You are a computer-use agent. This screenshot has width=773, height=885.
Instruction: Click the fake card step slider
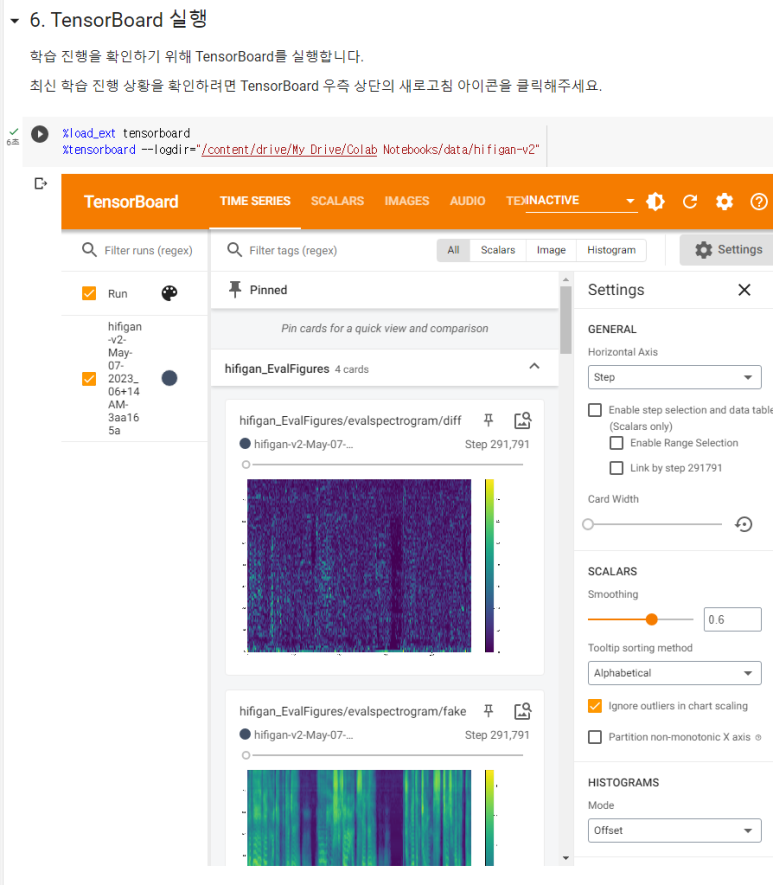click(384, 755)
